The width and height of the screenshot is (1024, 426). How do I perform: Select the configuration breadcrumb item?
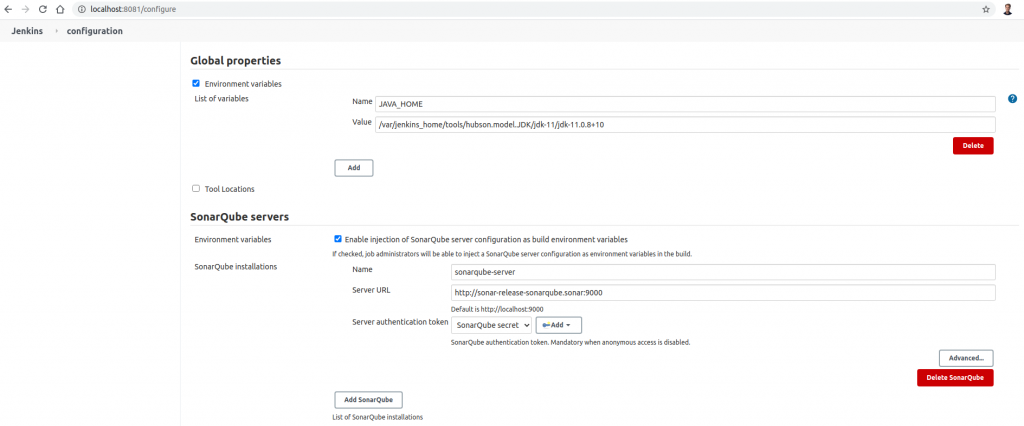95,31
